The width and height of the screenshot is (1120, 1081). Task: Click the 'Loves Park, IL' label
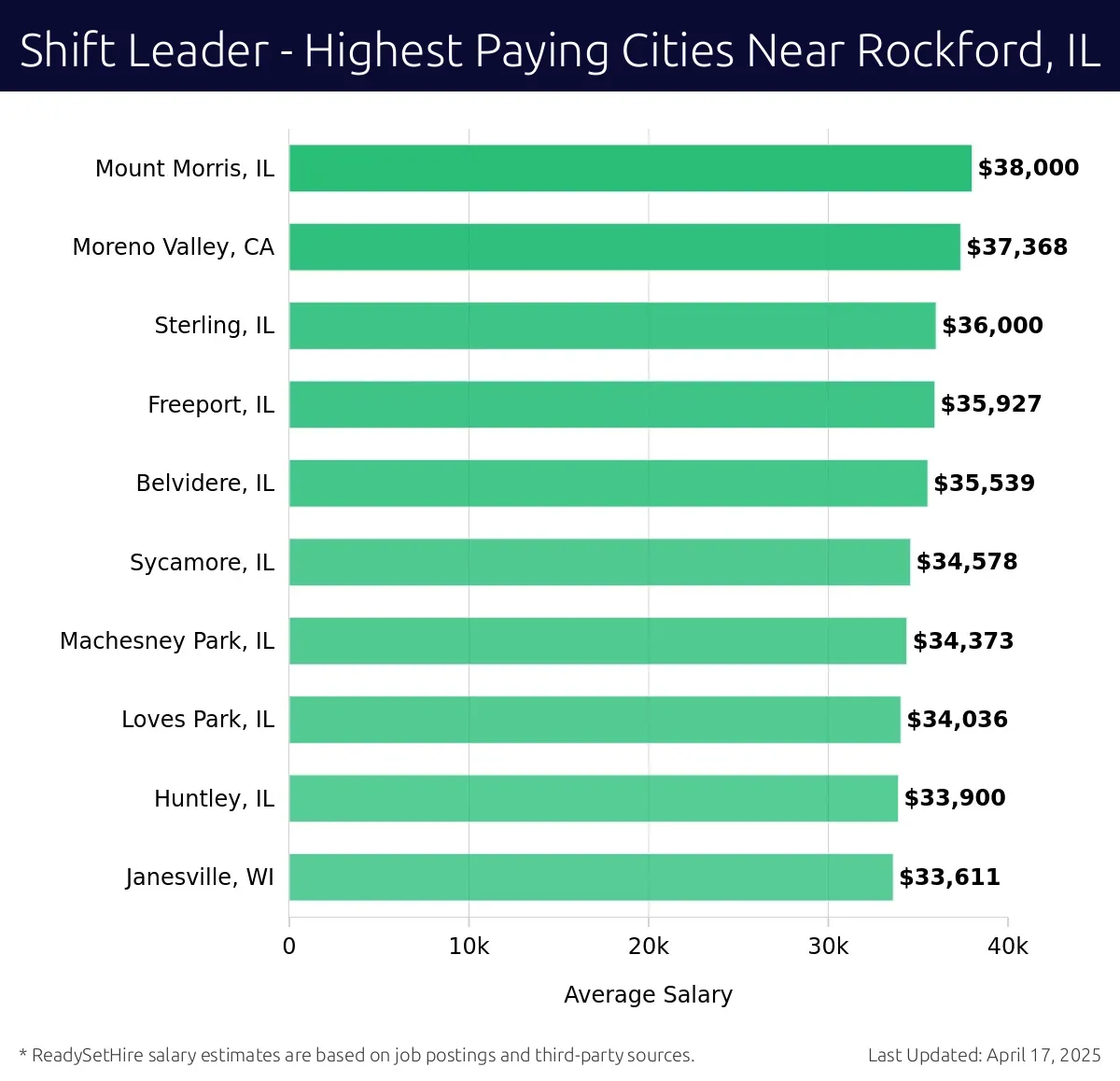point(198,720)
